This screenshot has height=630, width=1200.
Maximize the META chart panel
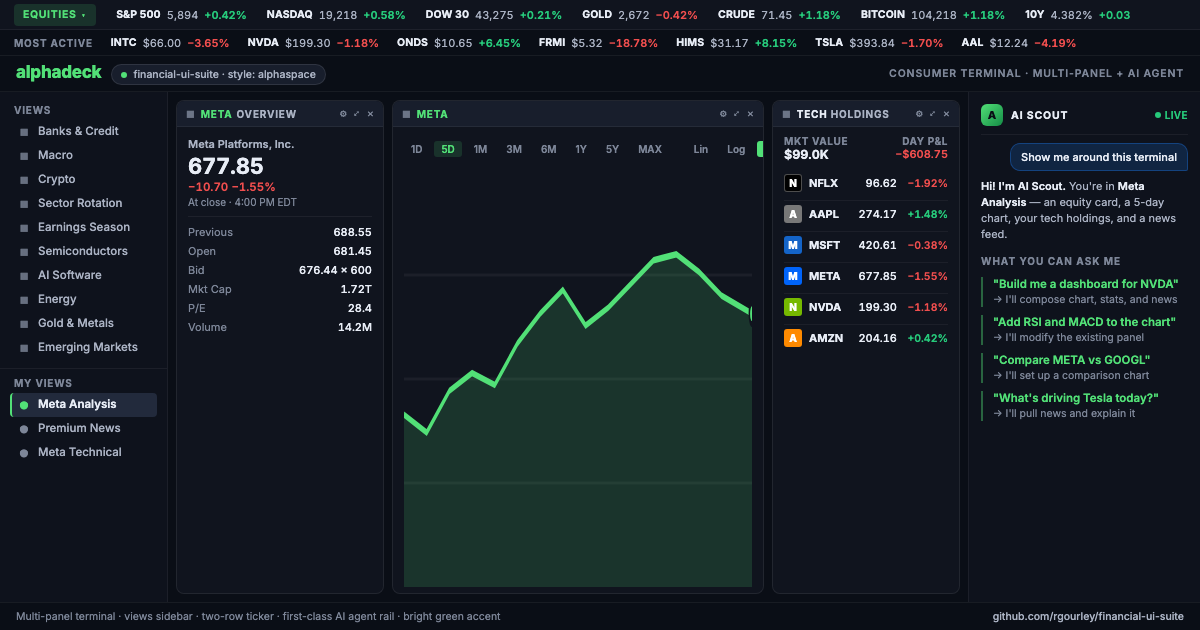[737, 114]
